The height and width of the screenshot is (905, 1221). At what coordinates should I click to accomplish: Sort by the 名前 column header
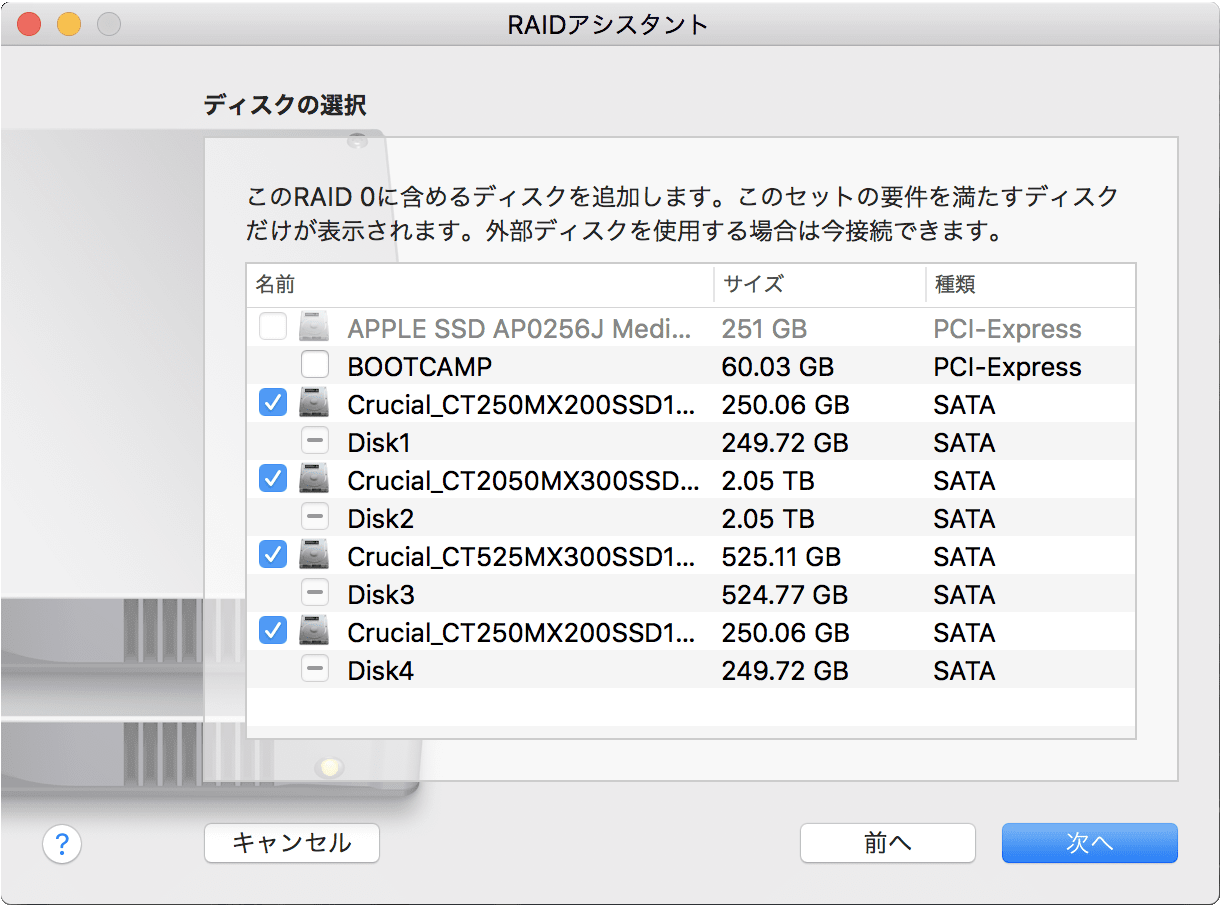(480, 285)
